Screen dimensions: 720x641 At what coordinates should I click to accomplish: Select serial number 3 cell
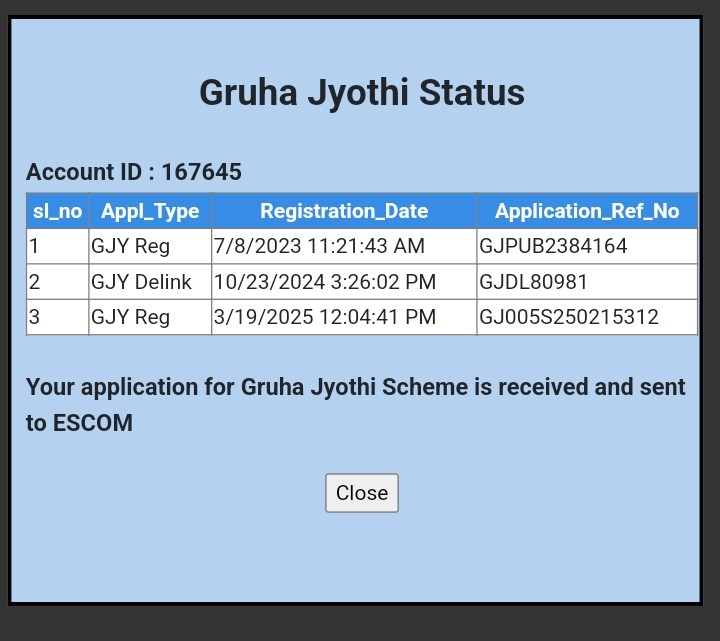click(57, 317)
